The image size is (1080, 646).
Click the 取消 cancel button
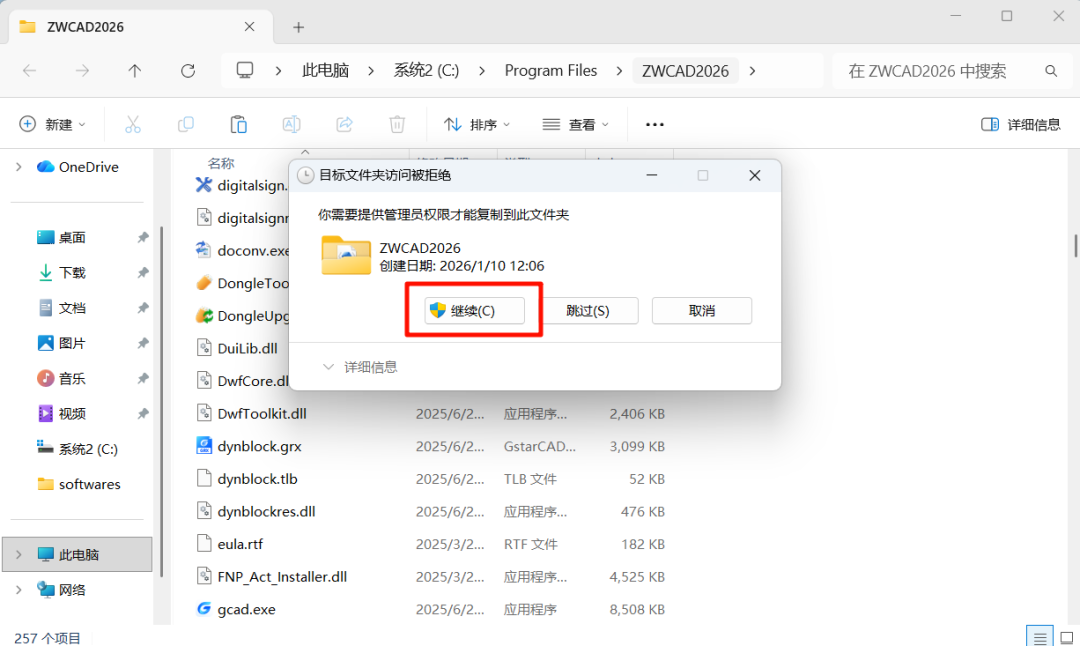coord(701,311)
